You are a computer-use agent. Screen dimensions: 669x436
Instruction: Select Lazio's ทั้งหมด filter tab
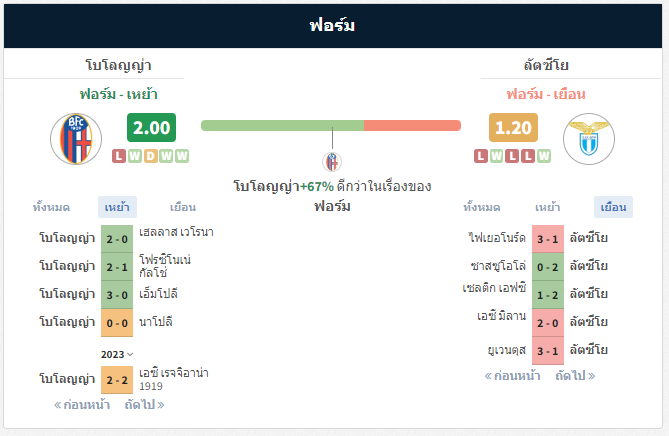482,207
